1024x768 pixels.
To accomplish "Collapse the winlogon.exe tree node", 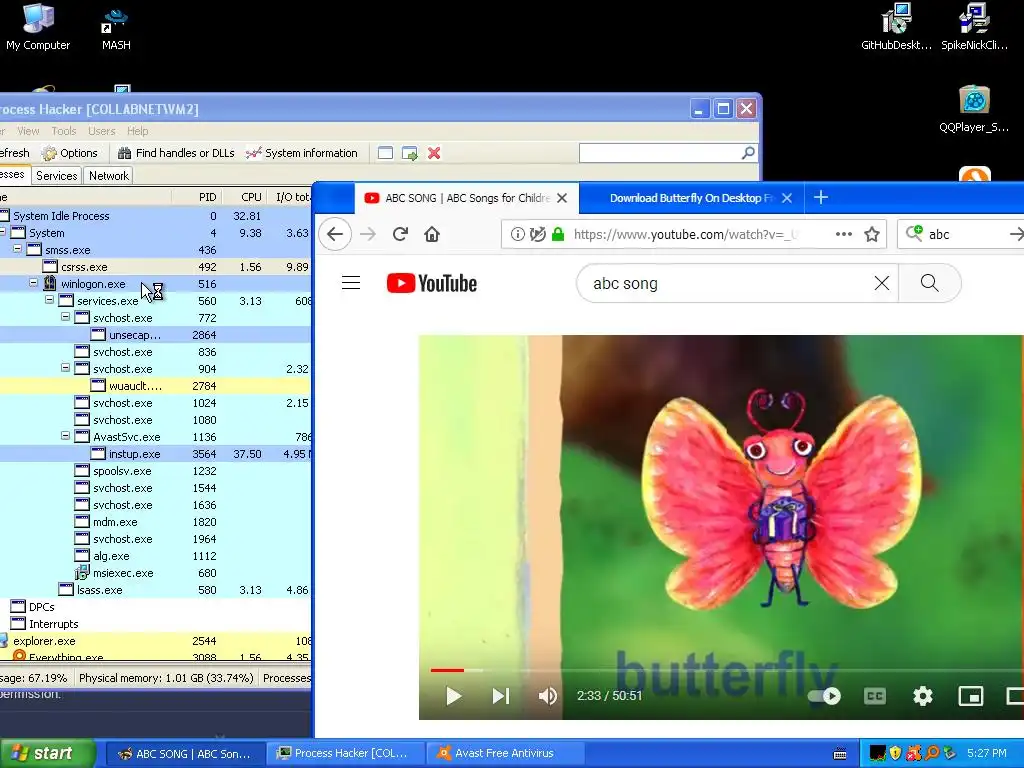I will pyautogui.click(x=33, y=283).
